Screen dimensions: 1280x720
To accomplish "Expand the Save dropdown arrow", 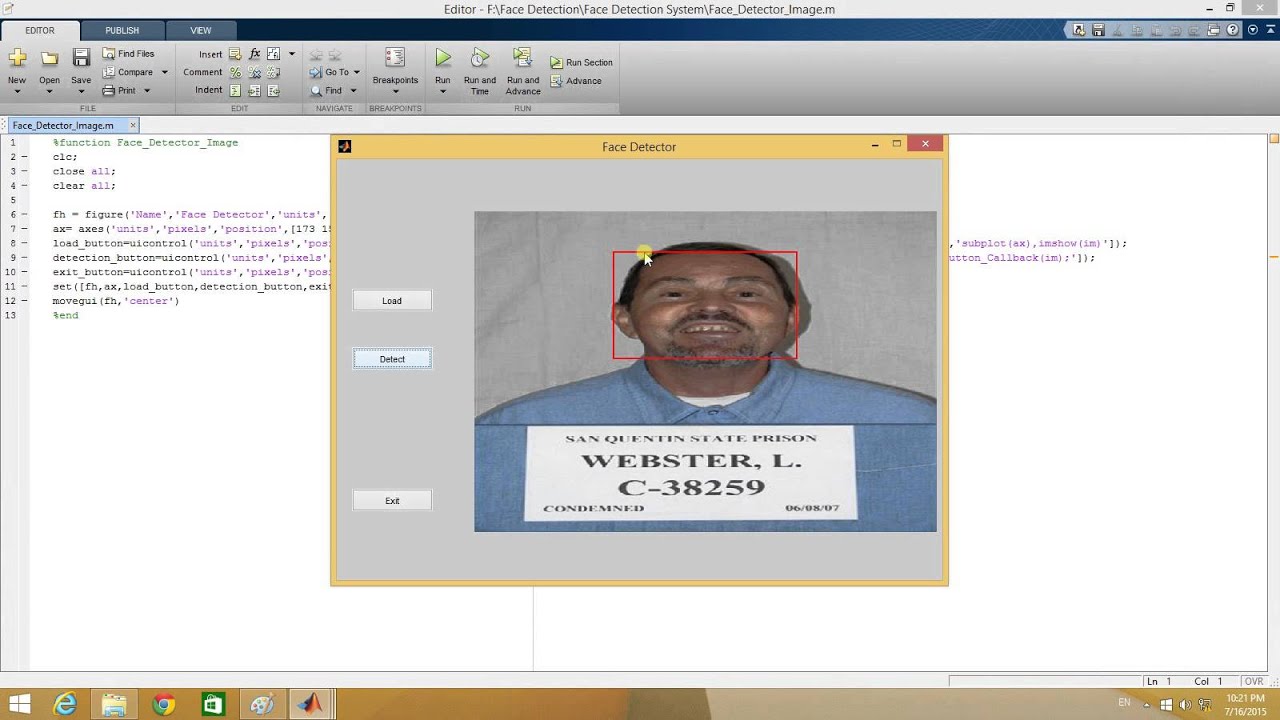I will click(x=81, y=92).
